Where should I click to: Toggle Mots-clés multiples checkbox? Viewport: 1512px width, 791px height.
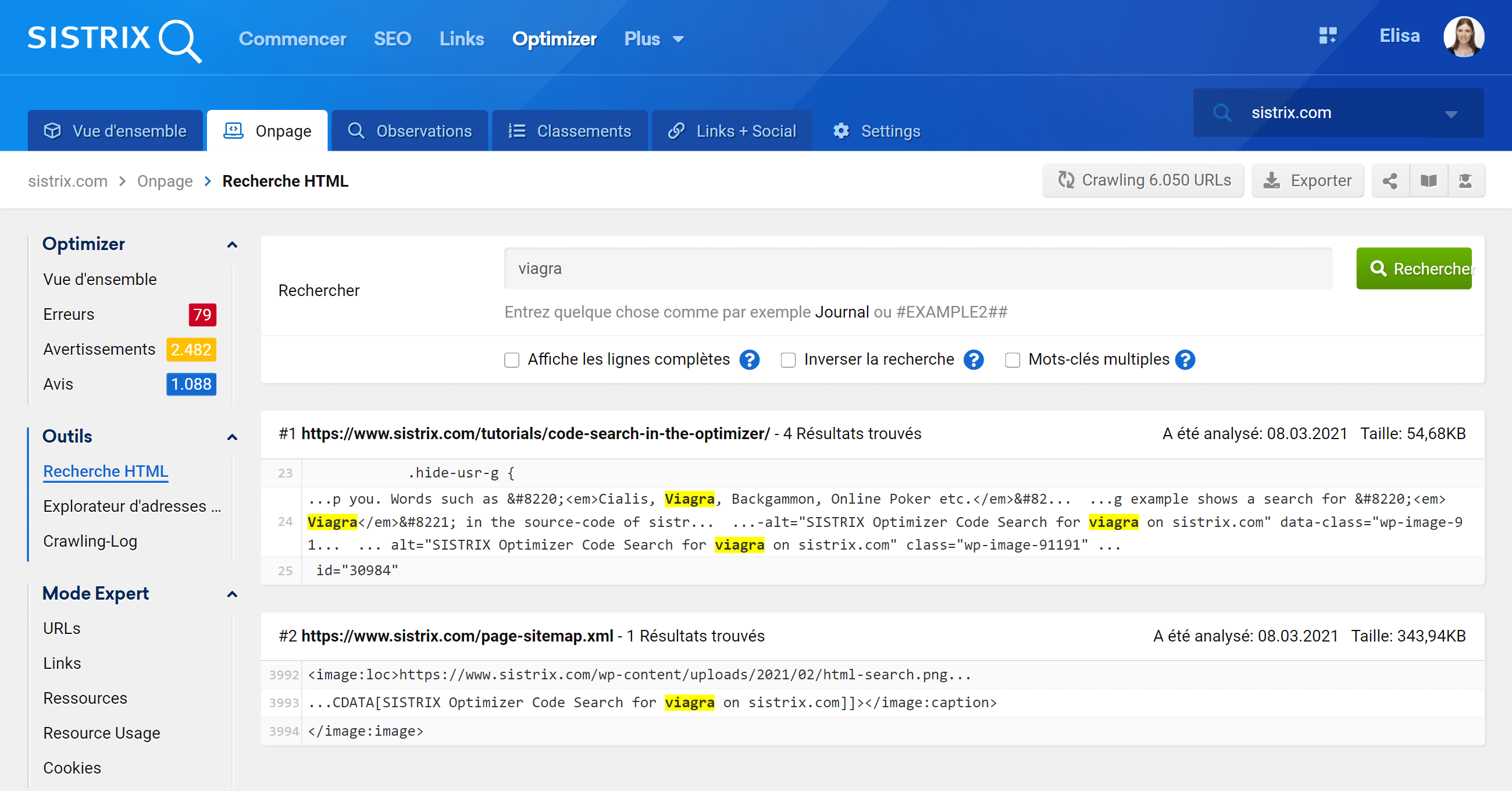(1012, 359)
